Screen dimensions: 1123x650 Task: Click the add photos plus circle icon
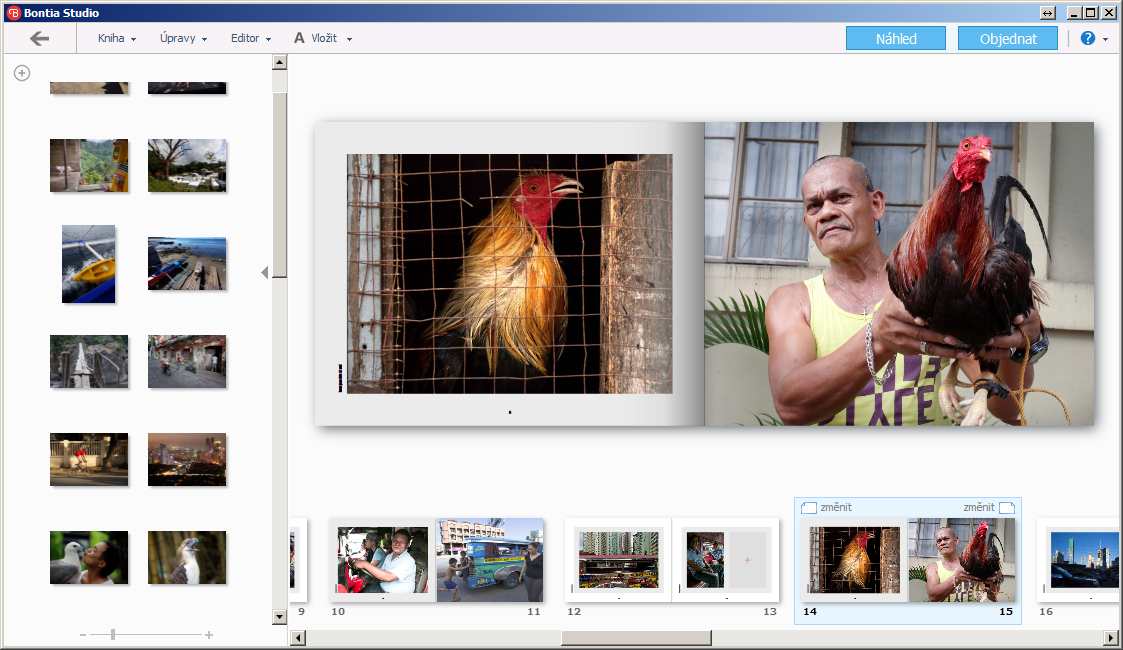(x=22, y=73)
